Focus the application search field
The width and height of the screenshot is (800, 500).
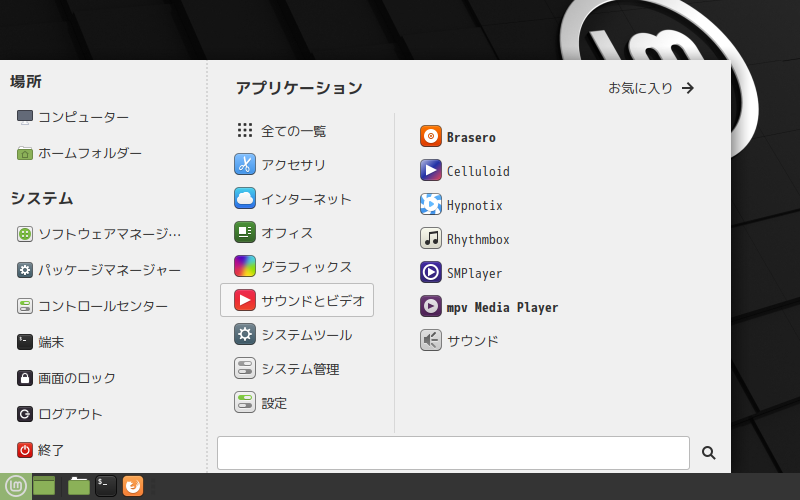pos(453,453)
